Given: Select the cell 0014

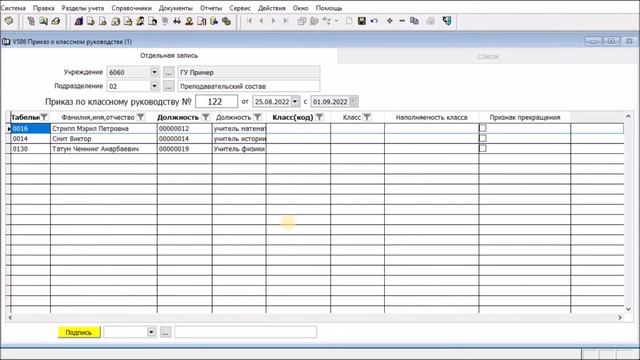Looking at the screenshot, I should 30,139.
